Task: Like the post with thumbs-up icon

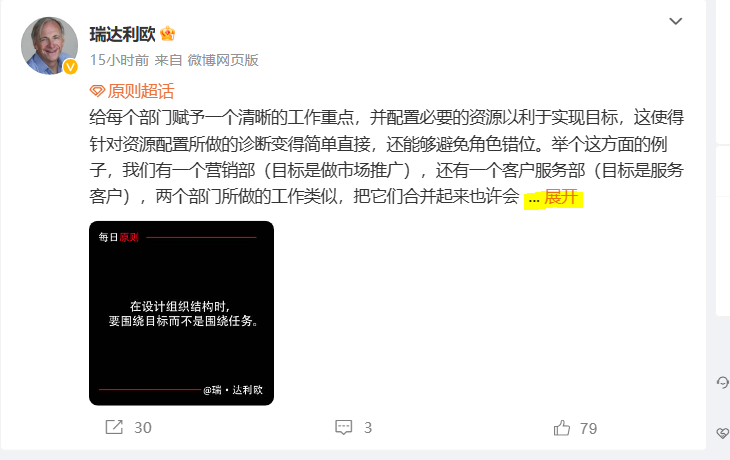Action: (x=561, y=427)
